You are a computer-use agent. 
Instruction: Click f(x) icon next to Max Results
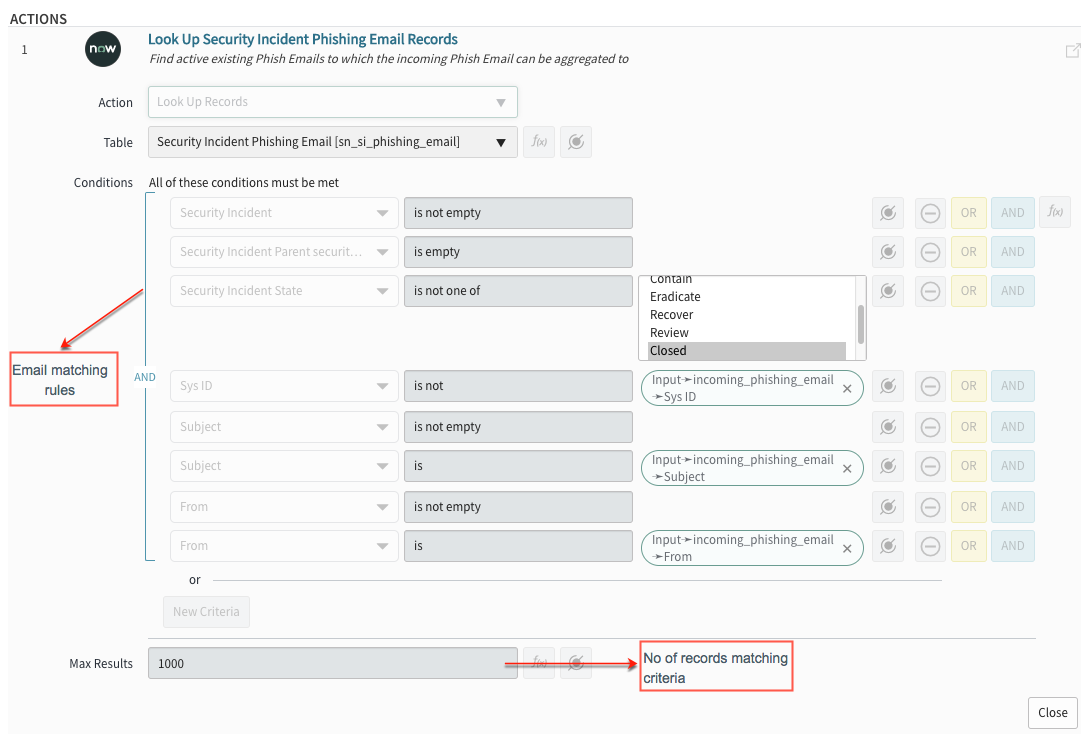pyautogui.click(x=539, y=663)
